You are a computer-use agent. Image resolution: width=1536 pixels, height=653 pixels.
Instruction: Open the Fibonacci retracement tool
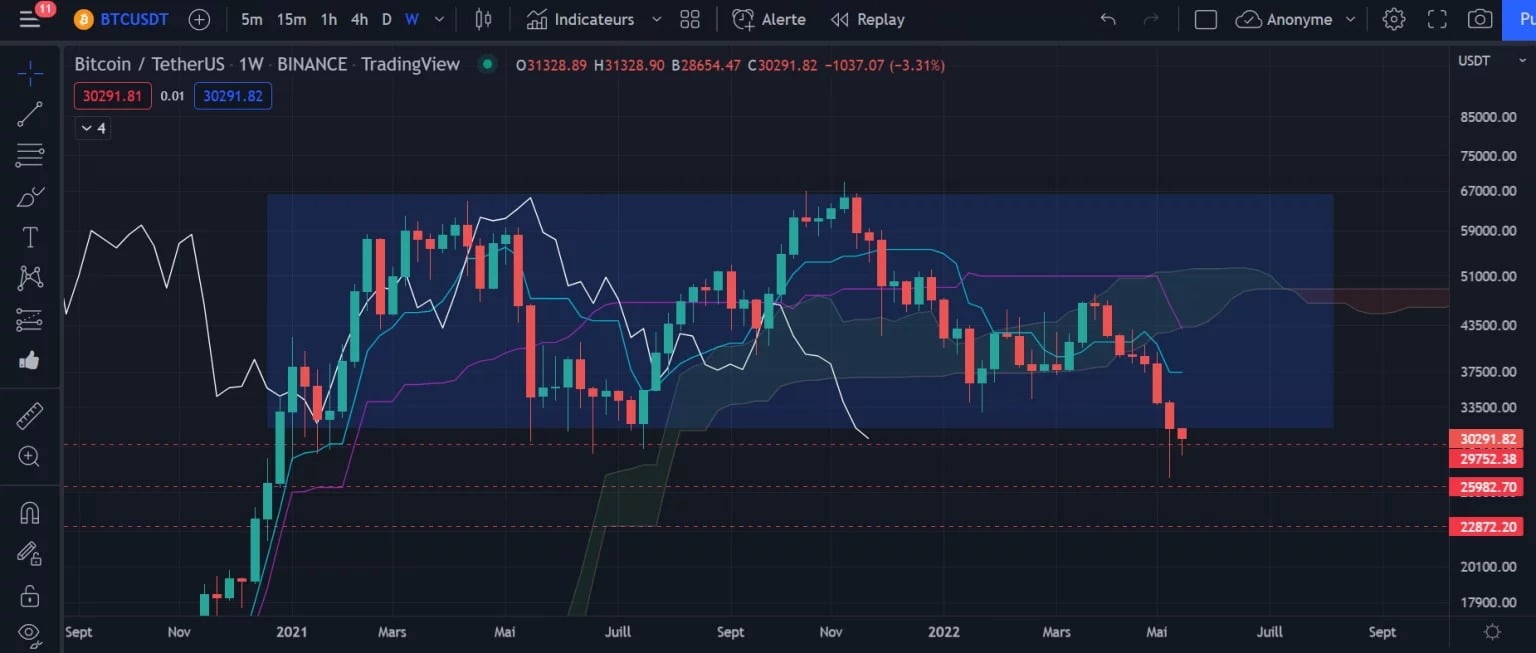[x=30, y=155]
